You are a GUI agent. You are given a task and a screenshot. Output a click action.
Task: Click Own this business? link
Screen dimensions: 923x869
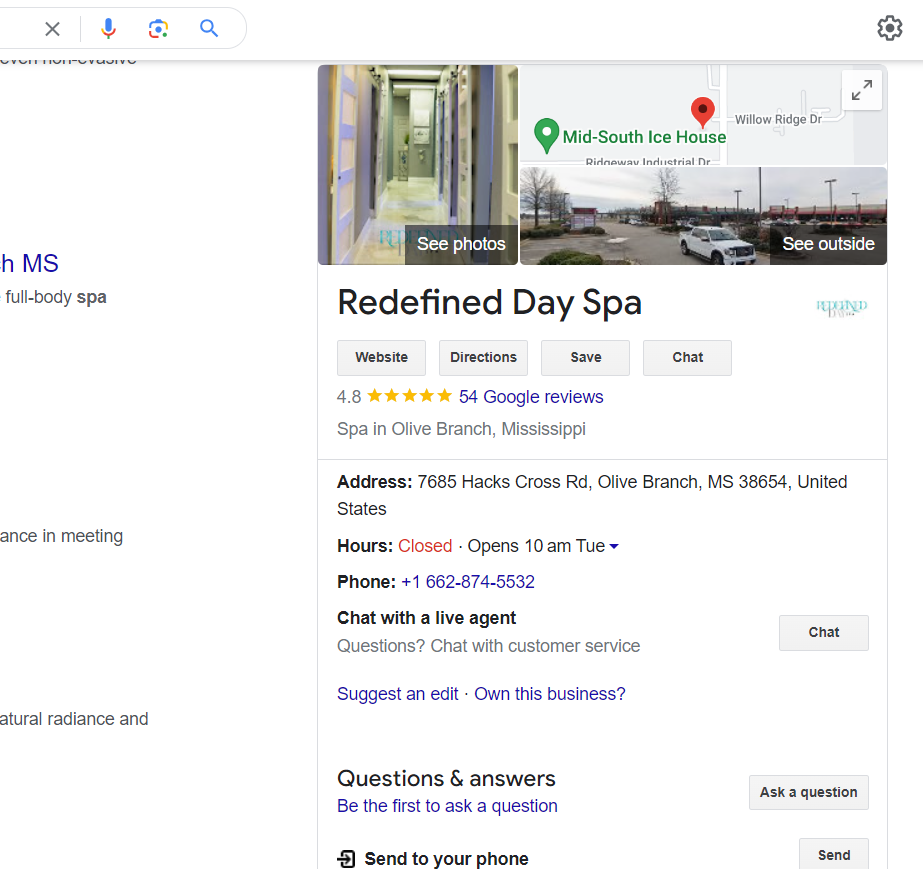[x=549, y=693]
